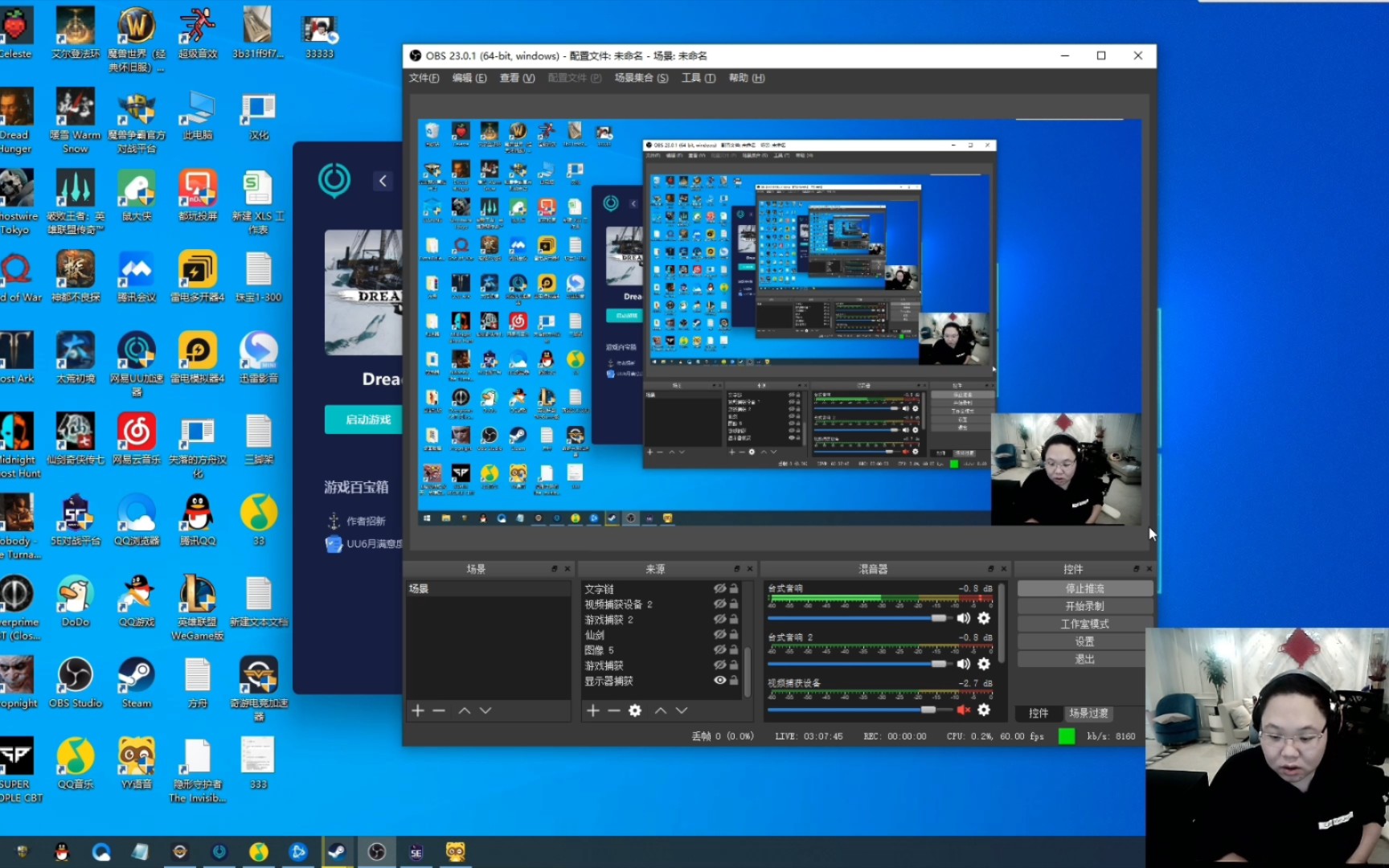Open 腾讯QQ desktop icon
This screenshot has width=1389, height=868.
click(198, 520)
